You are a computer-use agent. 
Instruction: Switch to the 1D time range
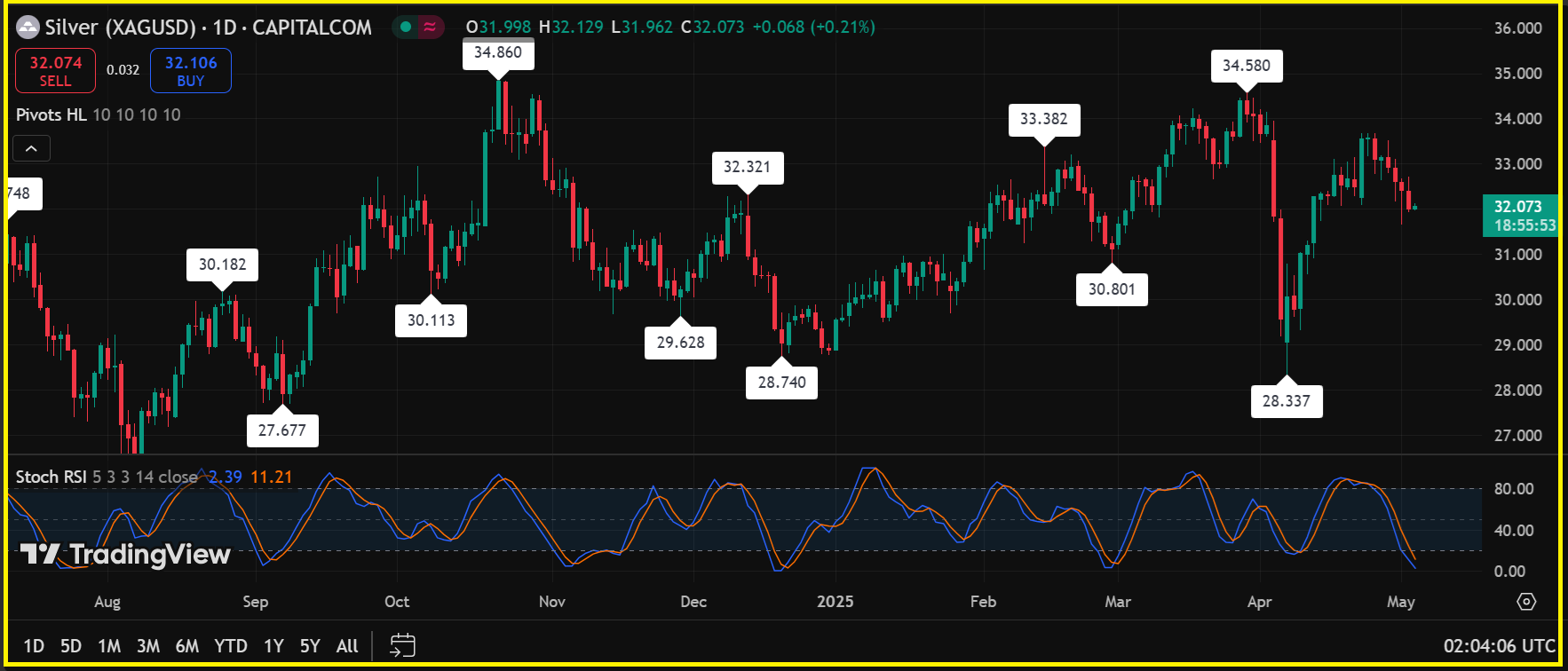pos(34,645)
